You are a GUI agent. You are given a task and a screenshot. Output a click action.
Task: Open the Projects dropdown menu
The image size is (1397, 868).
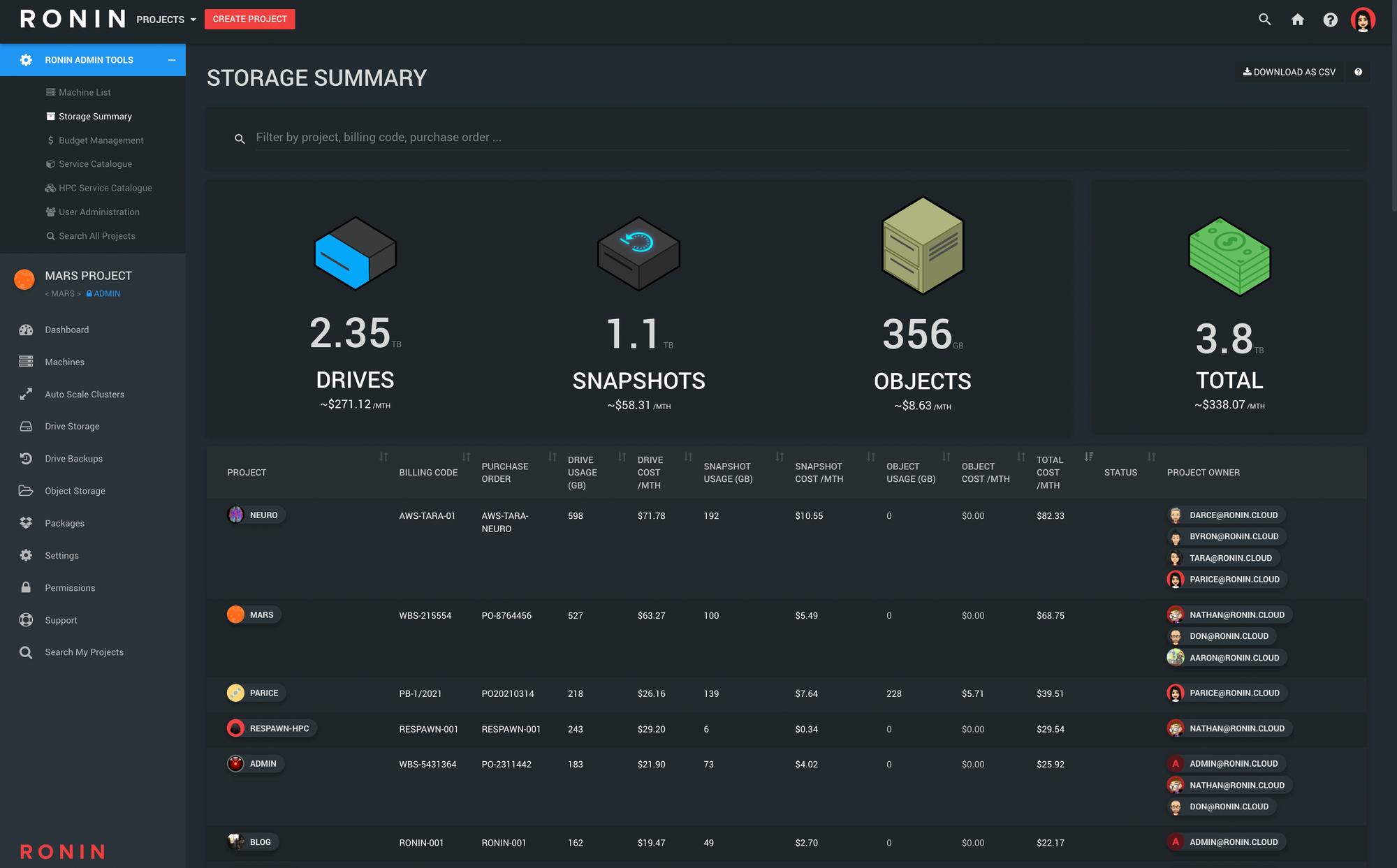tap(166, 20)
